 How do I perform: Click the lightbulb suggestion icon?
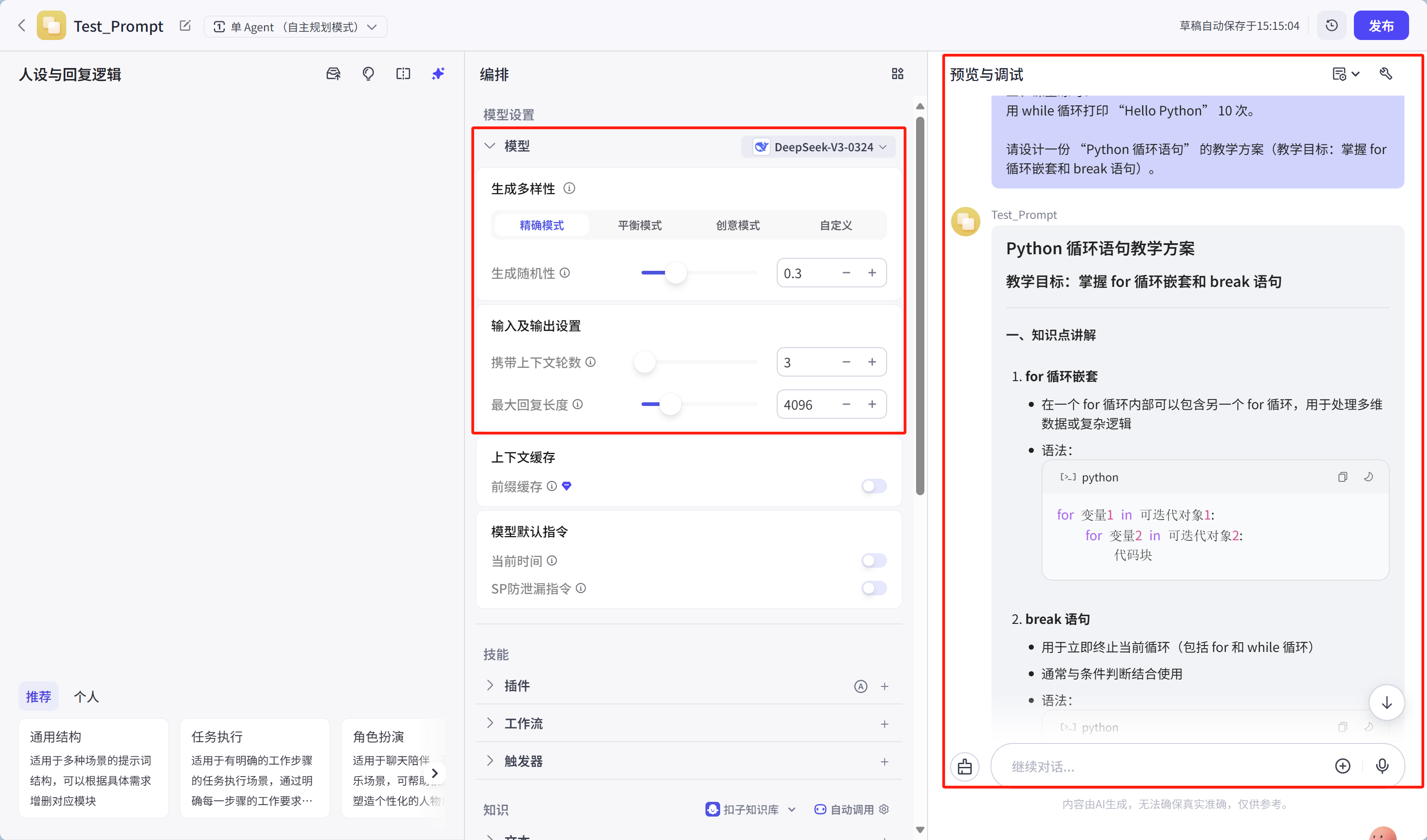coord(368,74)
